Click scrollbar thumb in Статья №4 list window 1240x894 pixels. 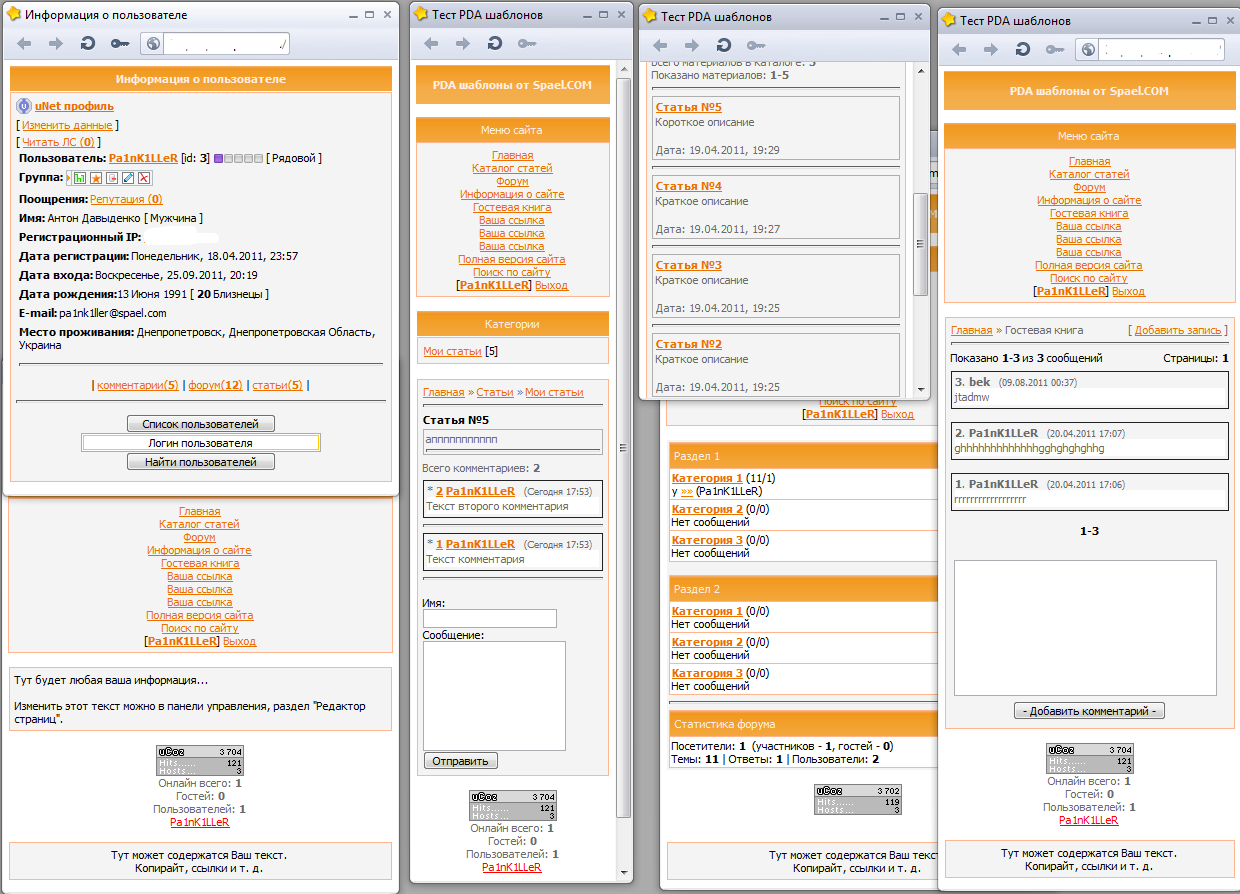click(x=922, y=243)
